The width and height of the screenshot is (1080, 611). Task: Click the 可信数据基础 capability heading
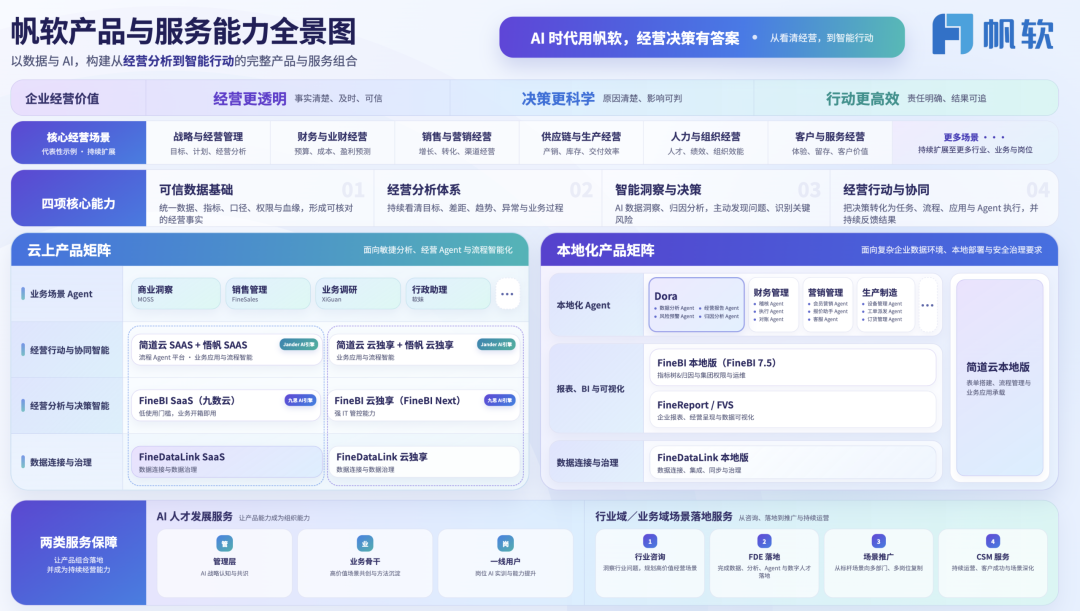196,189
